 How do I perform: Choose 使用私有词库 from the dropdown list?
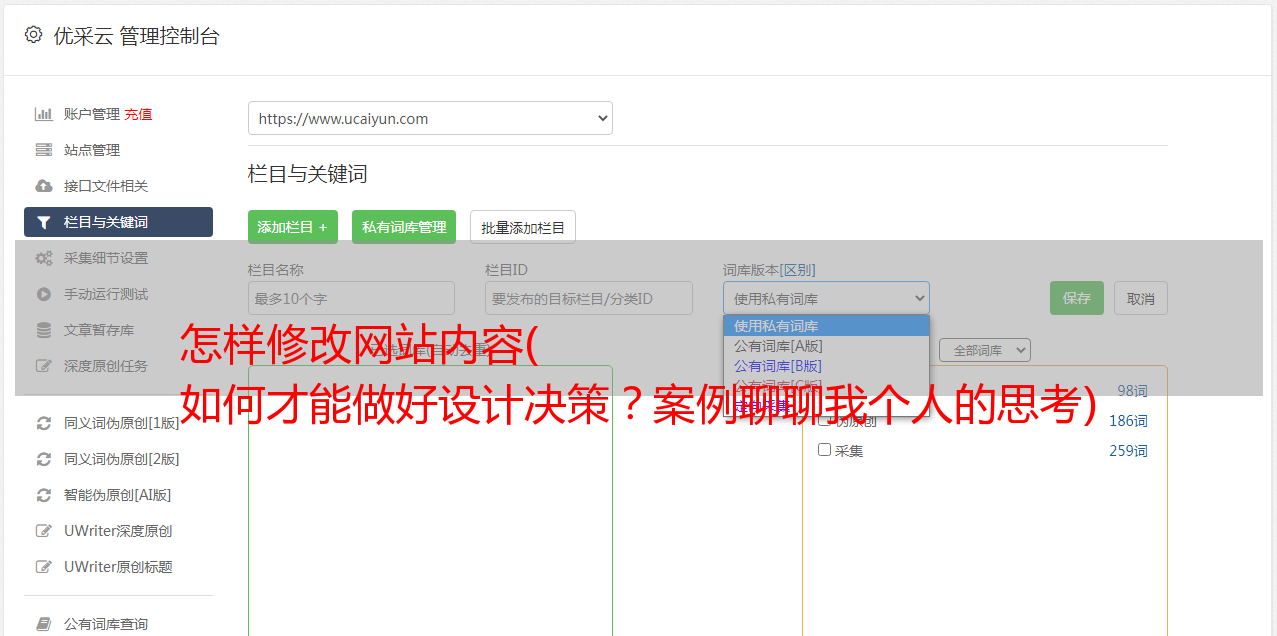tap(826, 326)
